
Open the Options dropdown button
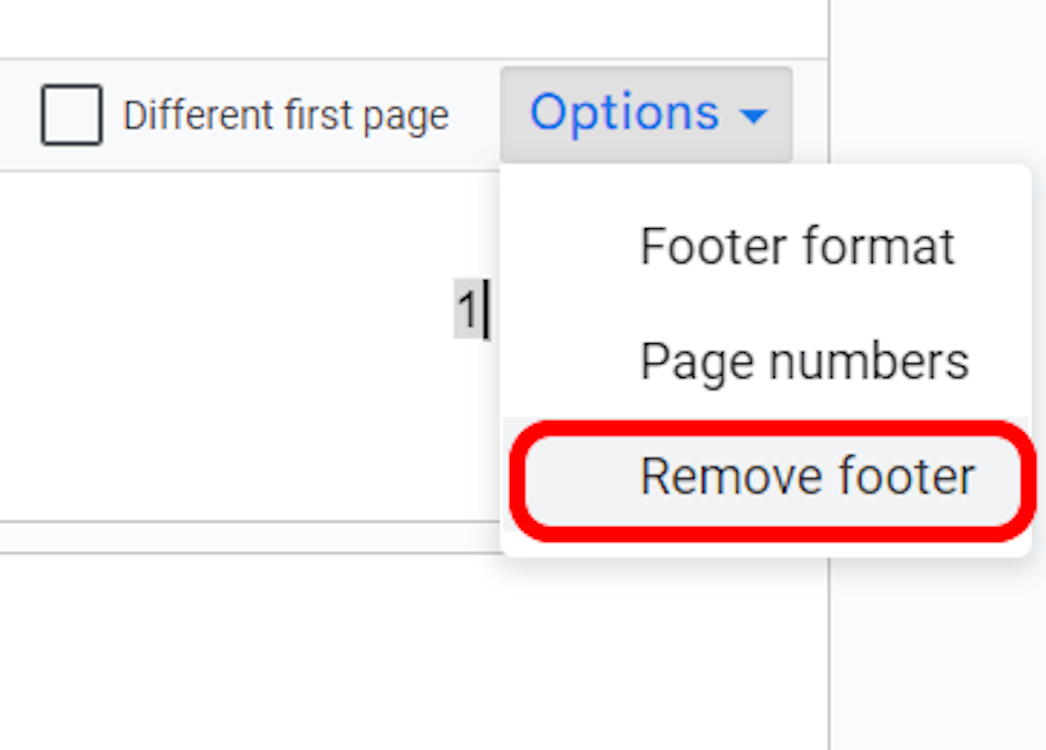point(646,114)
